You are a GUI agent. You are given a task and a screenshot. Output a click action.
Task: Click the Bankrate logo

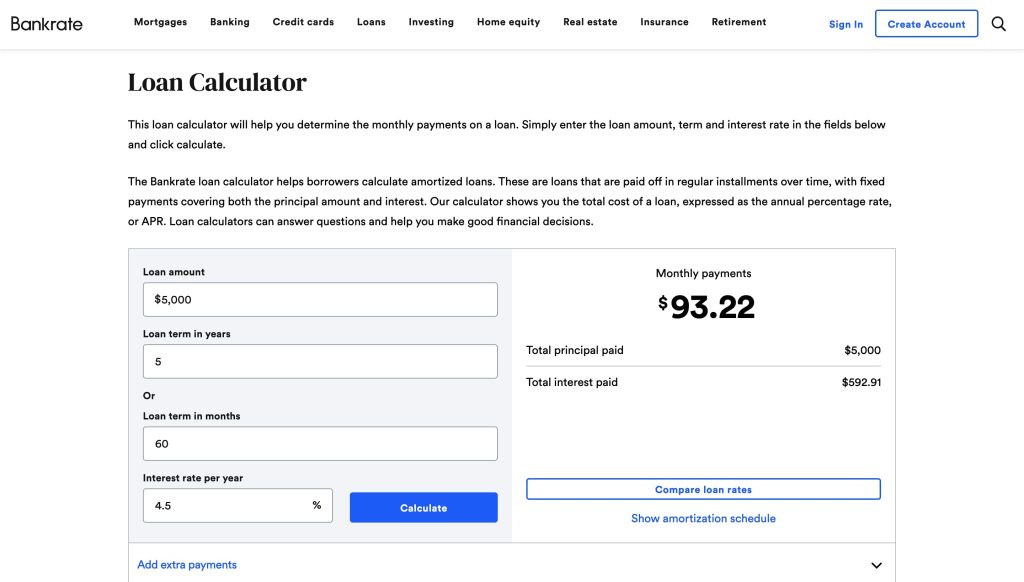click(x=46, y=24)
